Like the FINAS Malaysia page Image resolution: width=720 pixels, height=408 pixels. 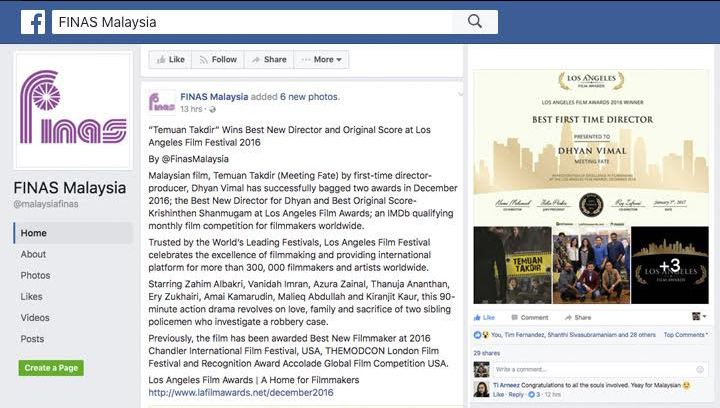(170, 60)
